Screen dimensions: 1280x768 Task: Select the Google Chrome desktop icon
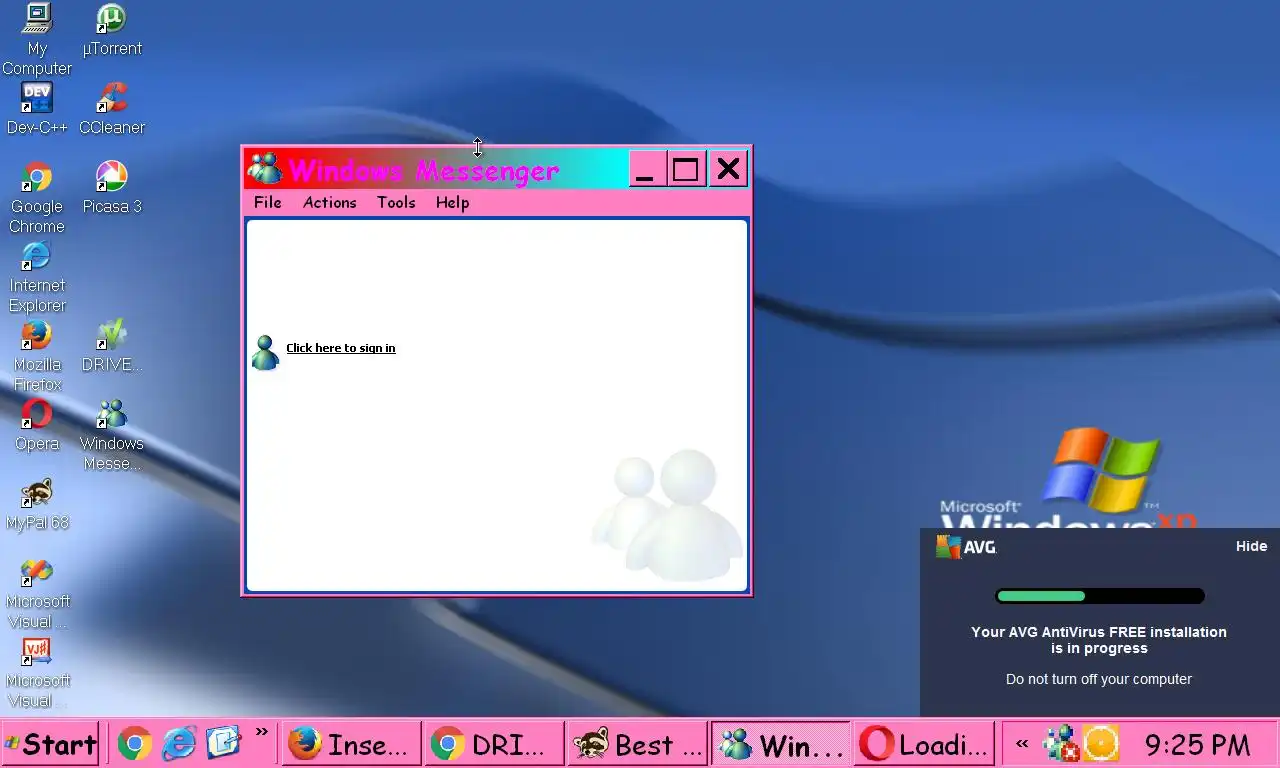37,198
